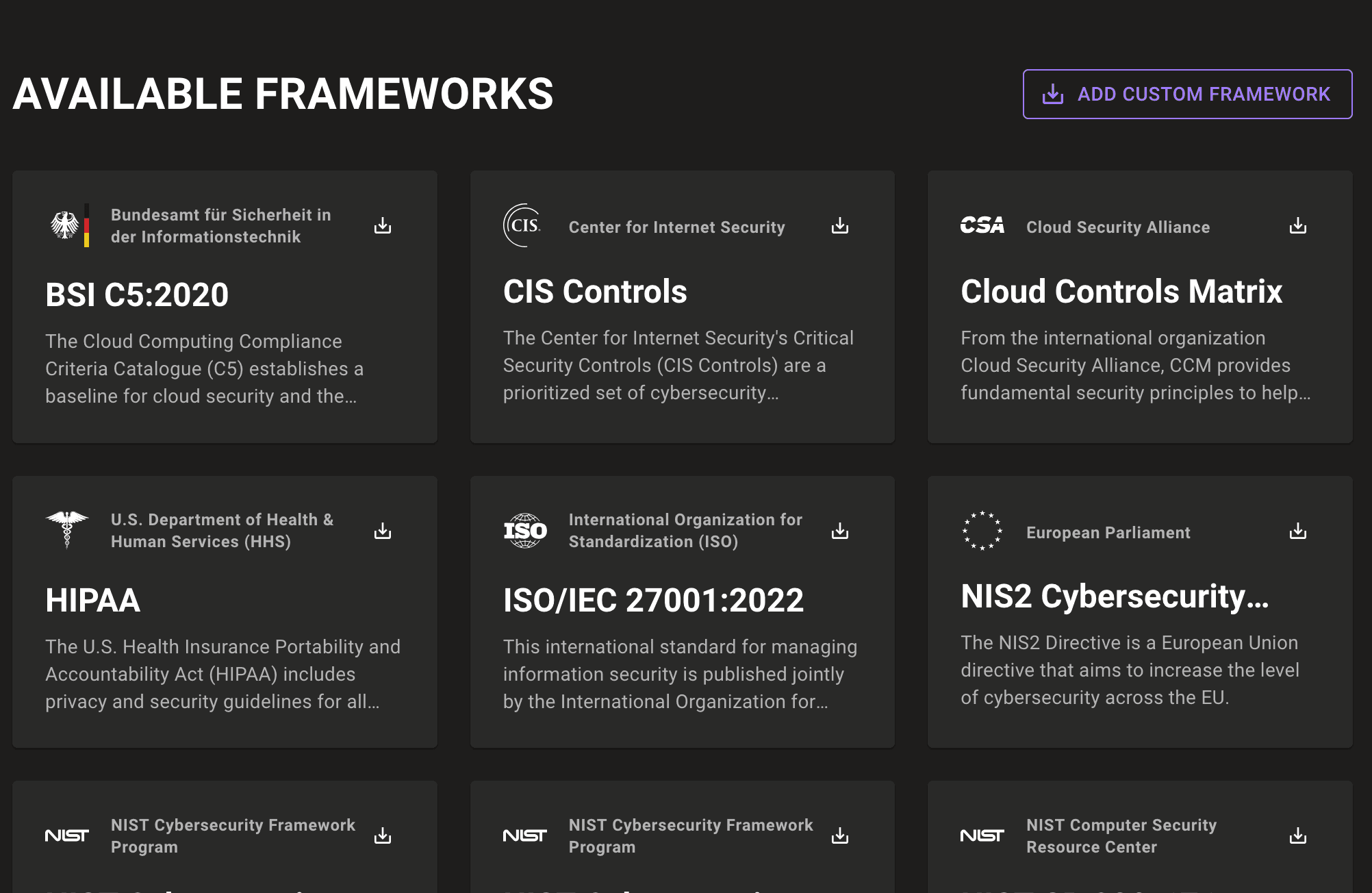This screenshot has width=1372, height=893.
Task: Click the truncated NIS2 Cybersecurity title
Action: tap(1116, 596)
